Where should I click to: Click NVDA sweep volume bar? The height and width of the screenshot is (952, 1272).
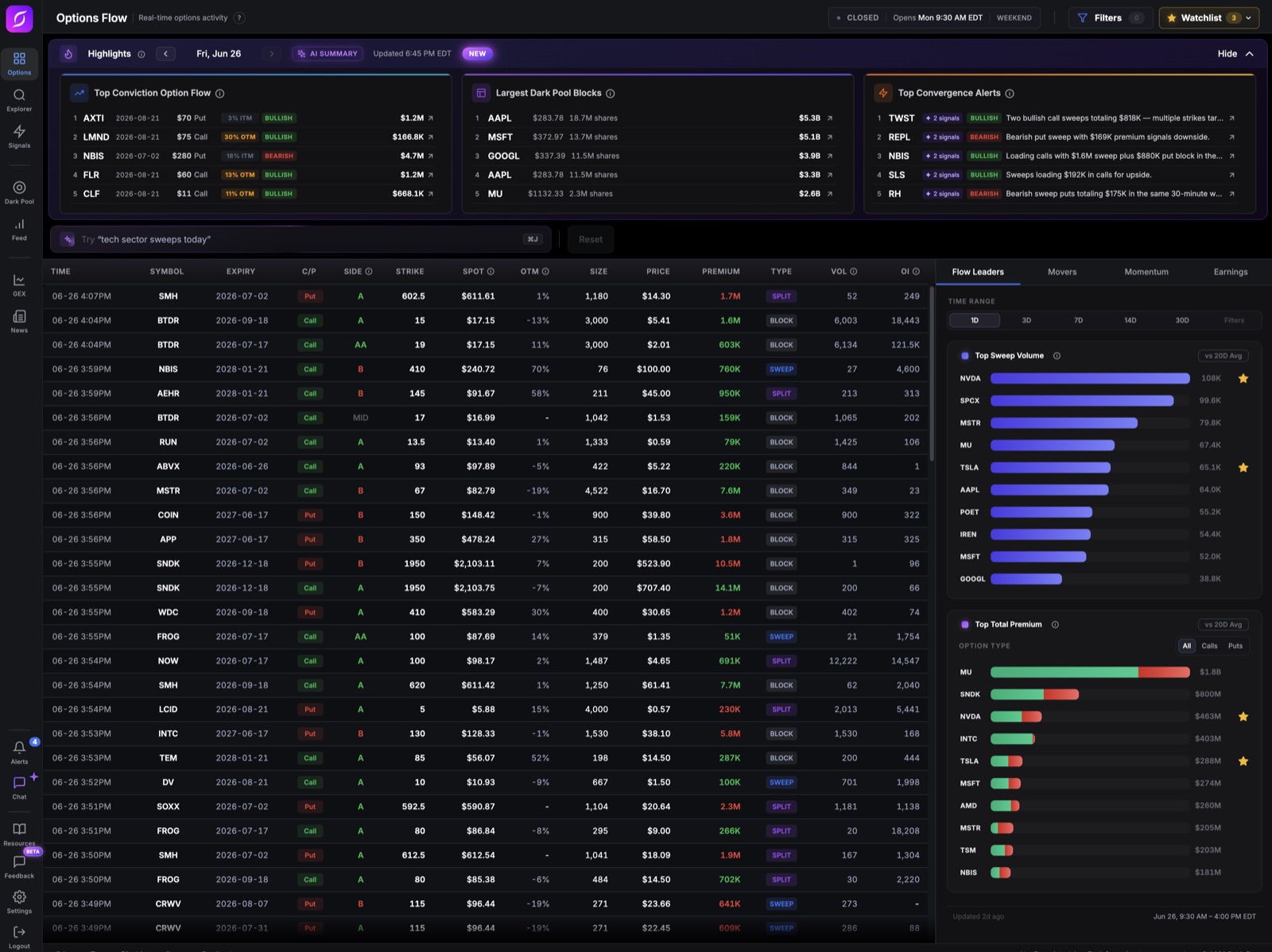(x=1090, y=378)
